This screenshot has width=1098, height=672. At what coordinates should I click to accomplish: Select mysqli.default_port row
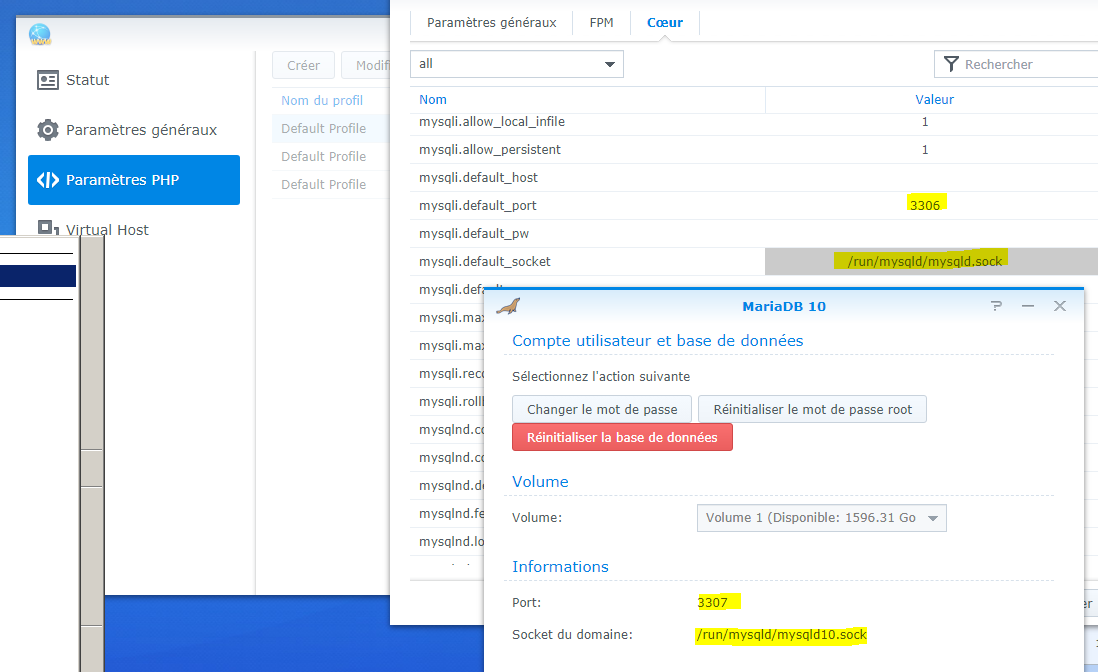[753, 206]
